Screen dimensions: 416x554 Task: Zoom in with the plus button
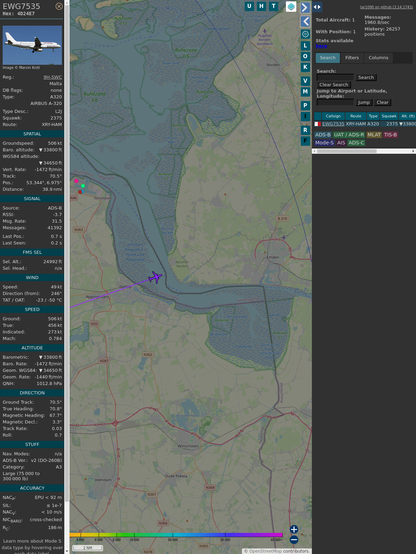pyautogui.click(x=294, y=529)
